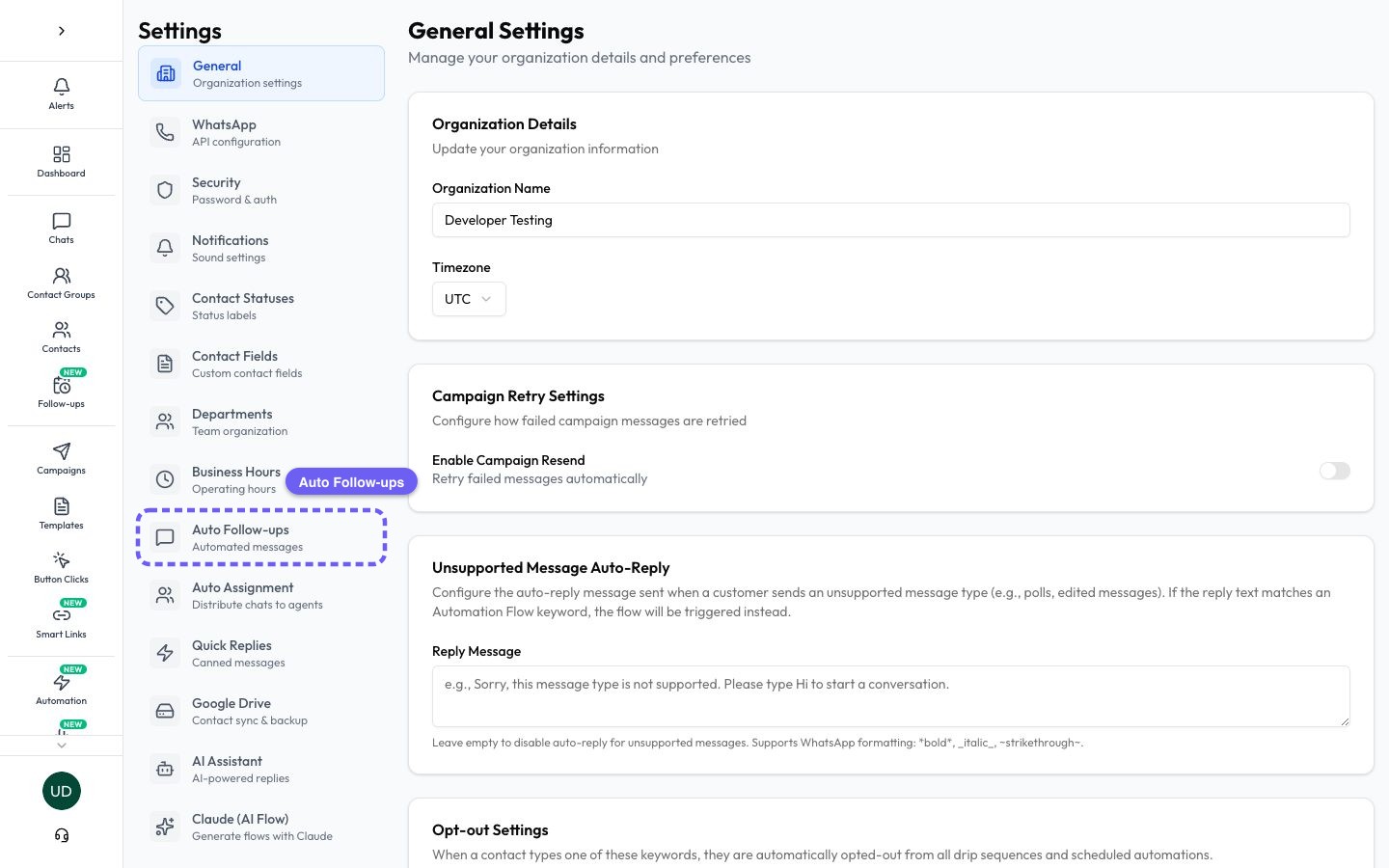Open Auto Assignment settings
Screen dimensions: 1389x868
[261, 595]
